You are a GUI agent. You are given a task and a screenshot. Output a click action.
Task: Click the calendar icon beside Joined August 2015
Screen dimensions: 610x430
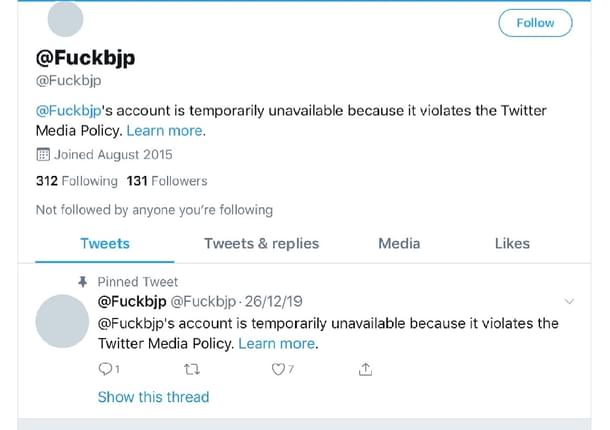point(42,155)
